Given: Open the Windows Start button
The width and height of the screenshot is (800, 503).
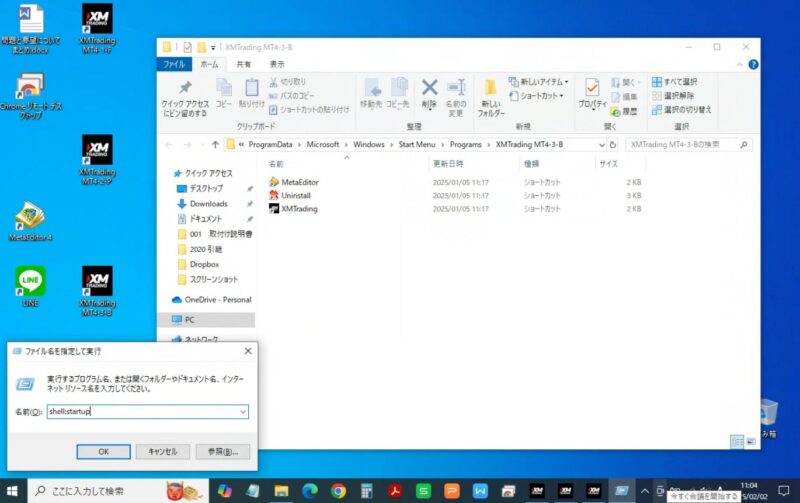Looking at the screenshot, I should pos(12,491).
